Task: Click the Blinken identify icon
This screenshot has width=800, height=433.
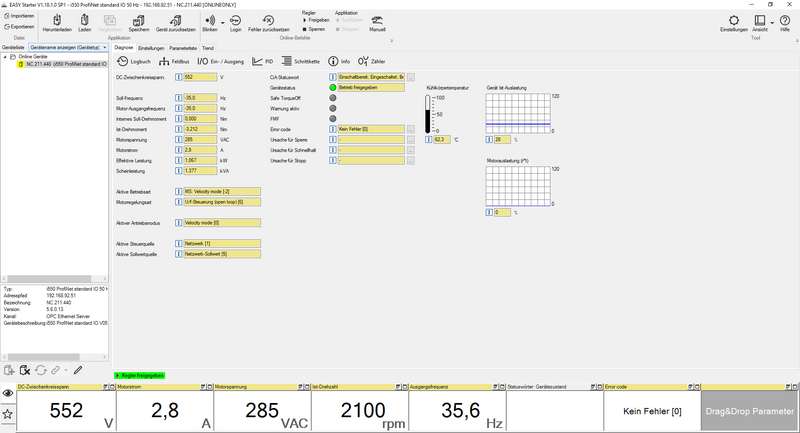Action: click(x=209, y=20)
